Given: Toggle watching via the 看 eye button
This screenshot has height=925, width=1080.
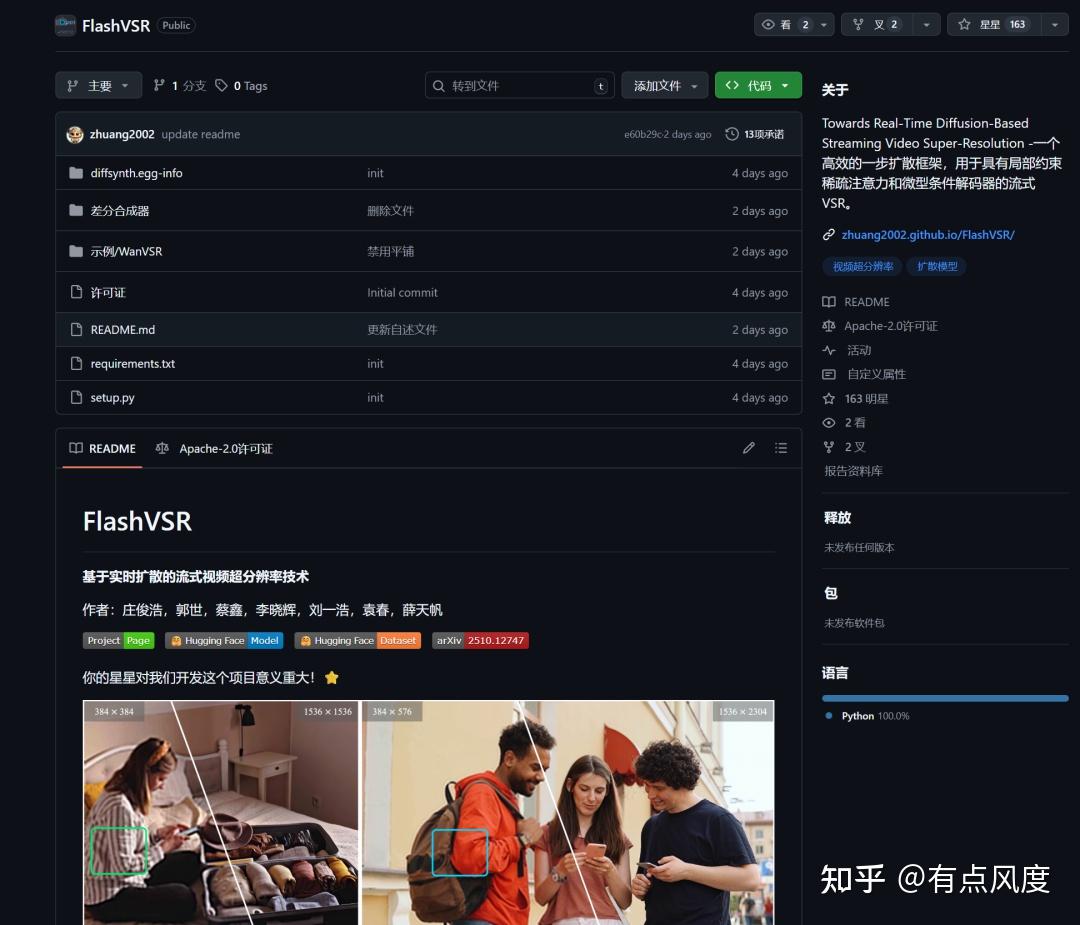Looking at the screenshot, I should tap(786, 24).
